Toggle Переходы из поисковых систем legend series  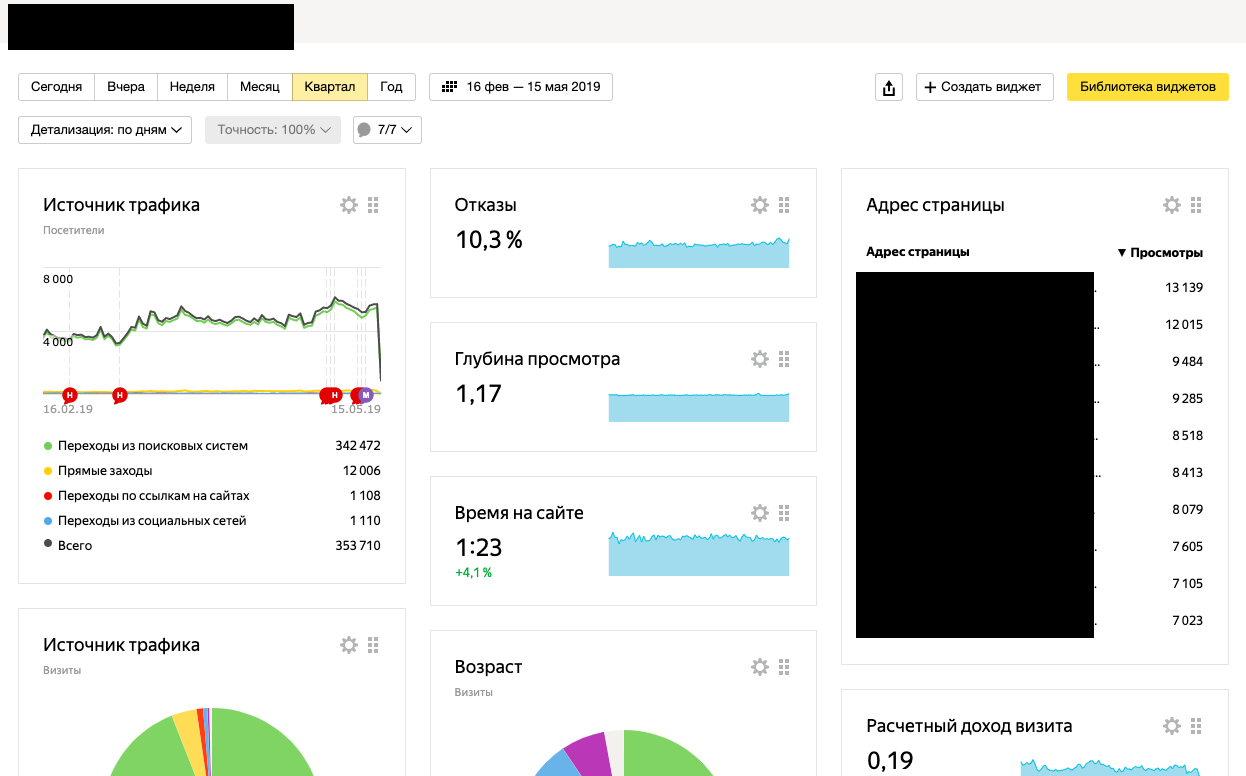click(x=145, y=446)
